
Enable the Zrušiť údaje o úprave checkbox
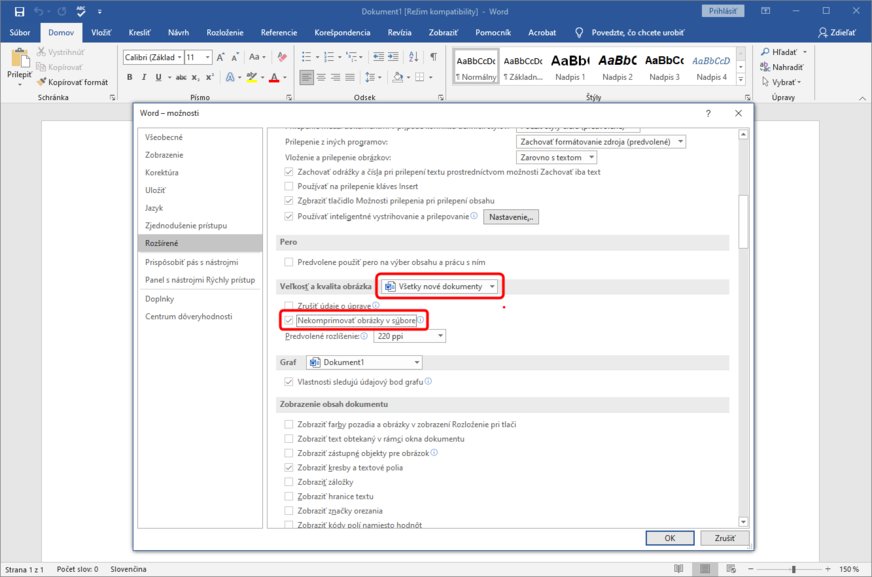(x=290, y=304)
